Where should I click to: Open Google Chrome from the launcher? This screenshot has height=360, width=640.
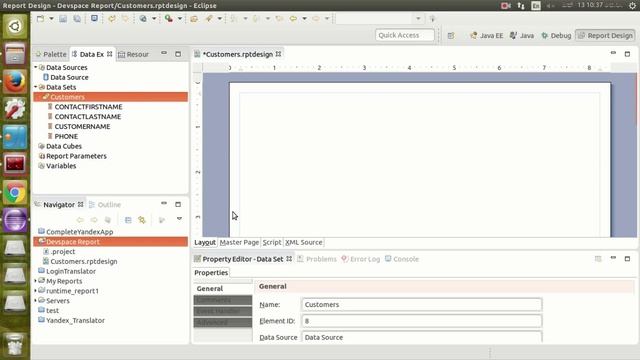[x=15, y=193]
